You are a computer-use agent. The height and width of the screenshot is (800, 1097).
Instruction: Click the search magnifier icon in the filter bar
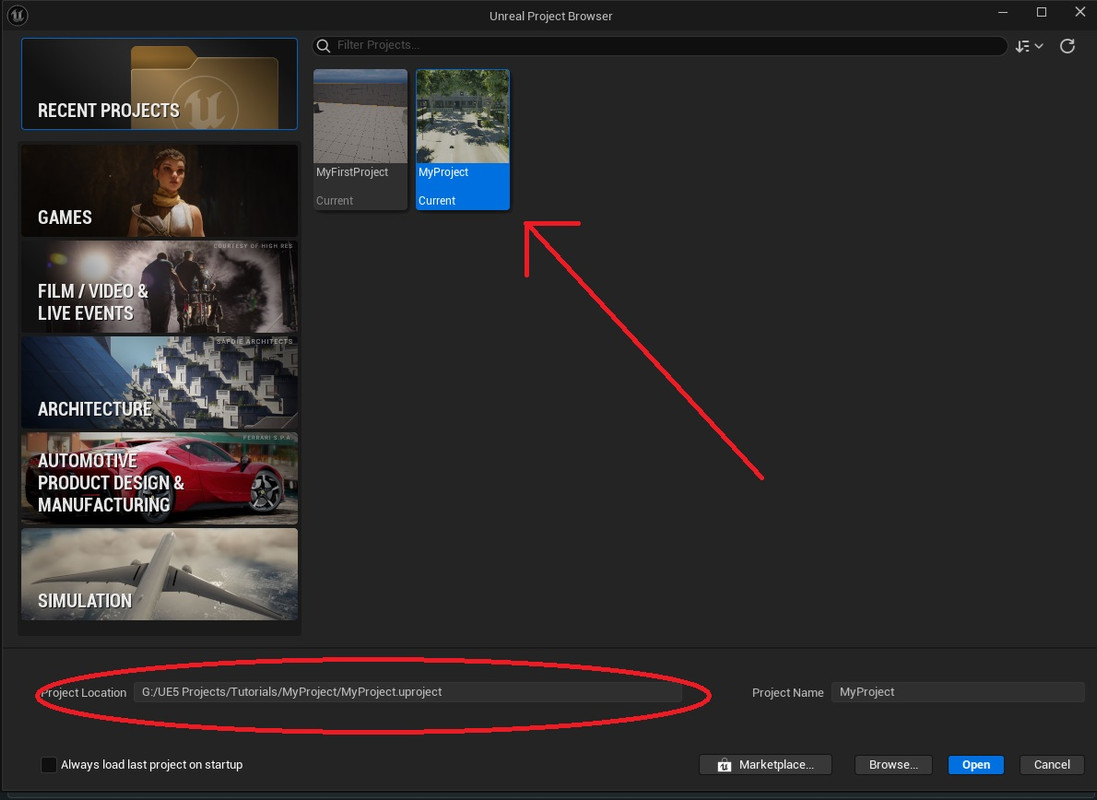[x=323, y=45]
